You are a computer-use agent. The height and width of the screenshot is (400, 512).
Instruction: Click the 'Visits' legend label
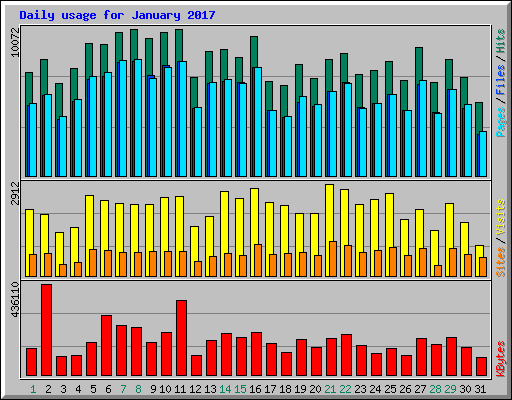click(x=501, y=217)
